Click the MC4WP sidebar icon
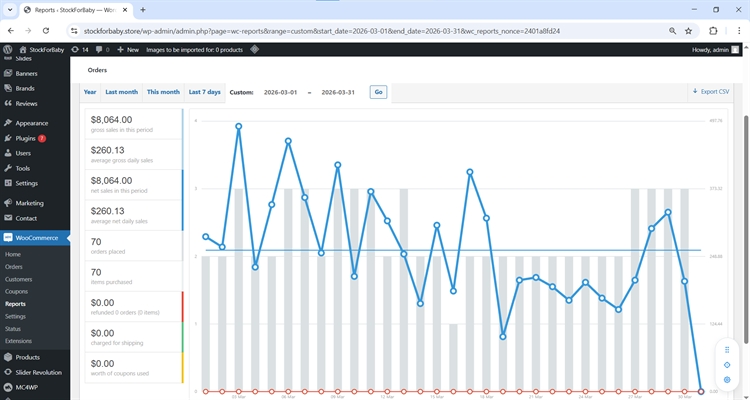The height and width of the screenshot is (400, 750). click(x=7, y=387)
